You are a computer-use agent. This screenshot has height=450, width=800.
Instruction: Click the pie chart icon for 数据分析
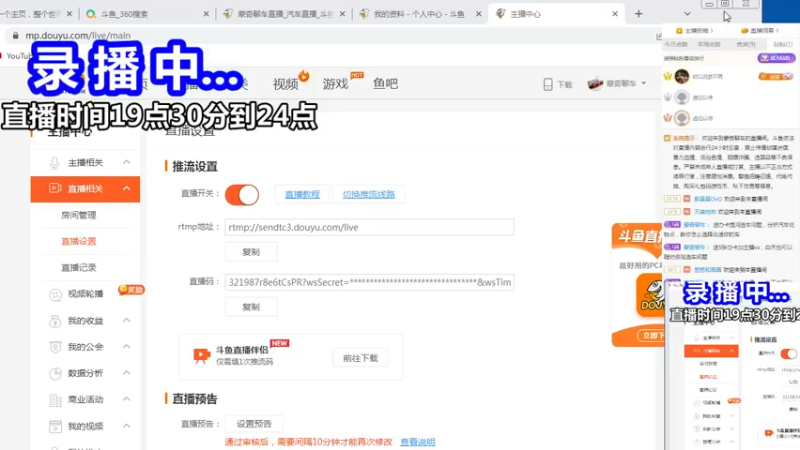(x=55, y=373)
